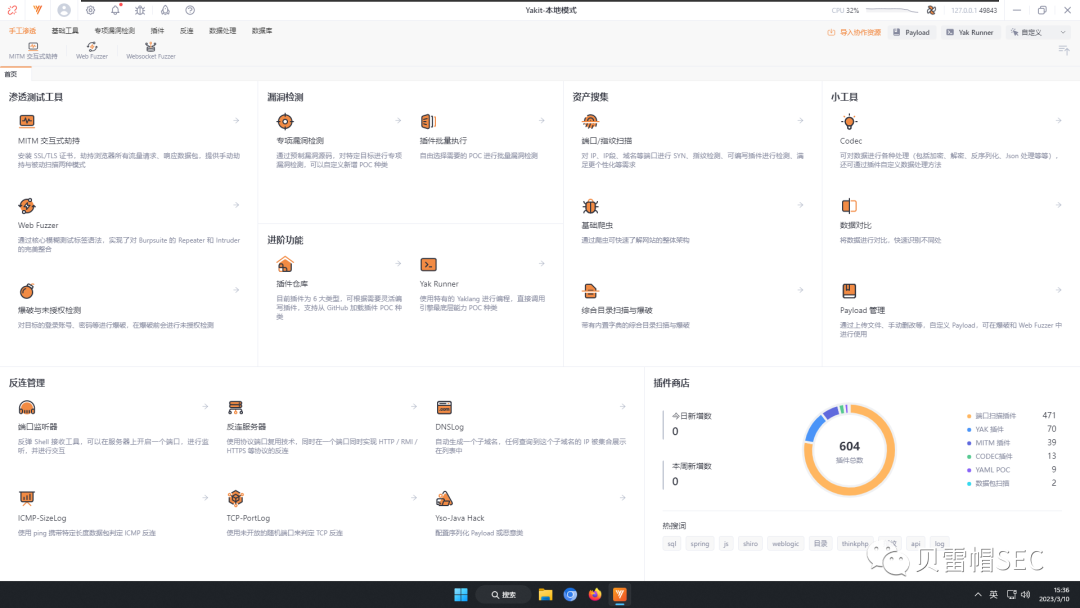Open the help question mark icon
The width and height of the screenshot is (1080, 608).
(190, 10)
